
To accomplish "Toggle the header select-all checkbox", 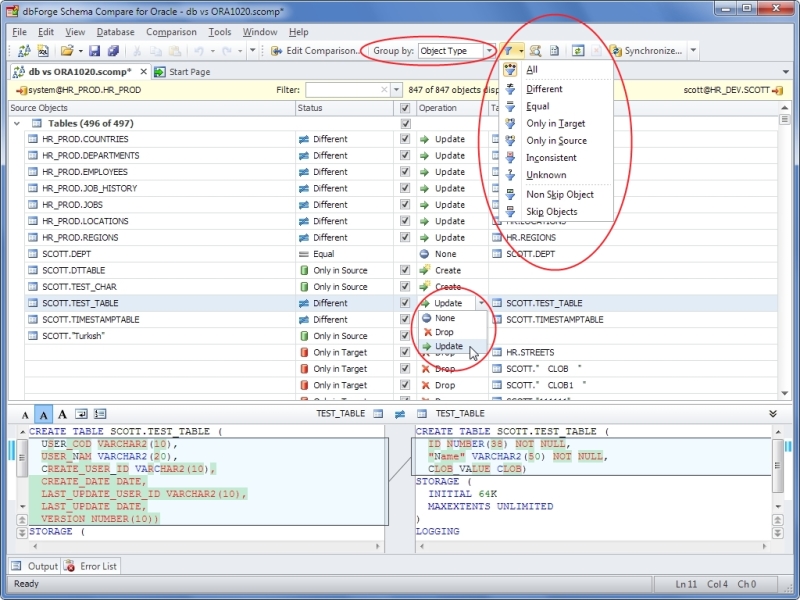I will (x=405, y=108).
